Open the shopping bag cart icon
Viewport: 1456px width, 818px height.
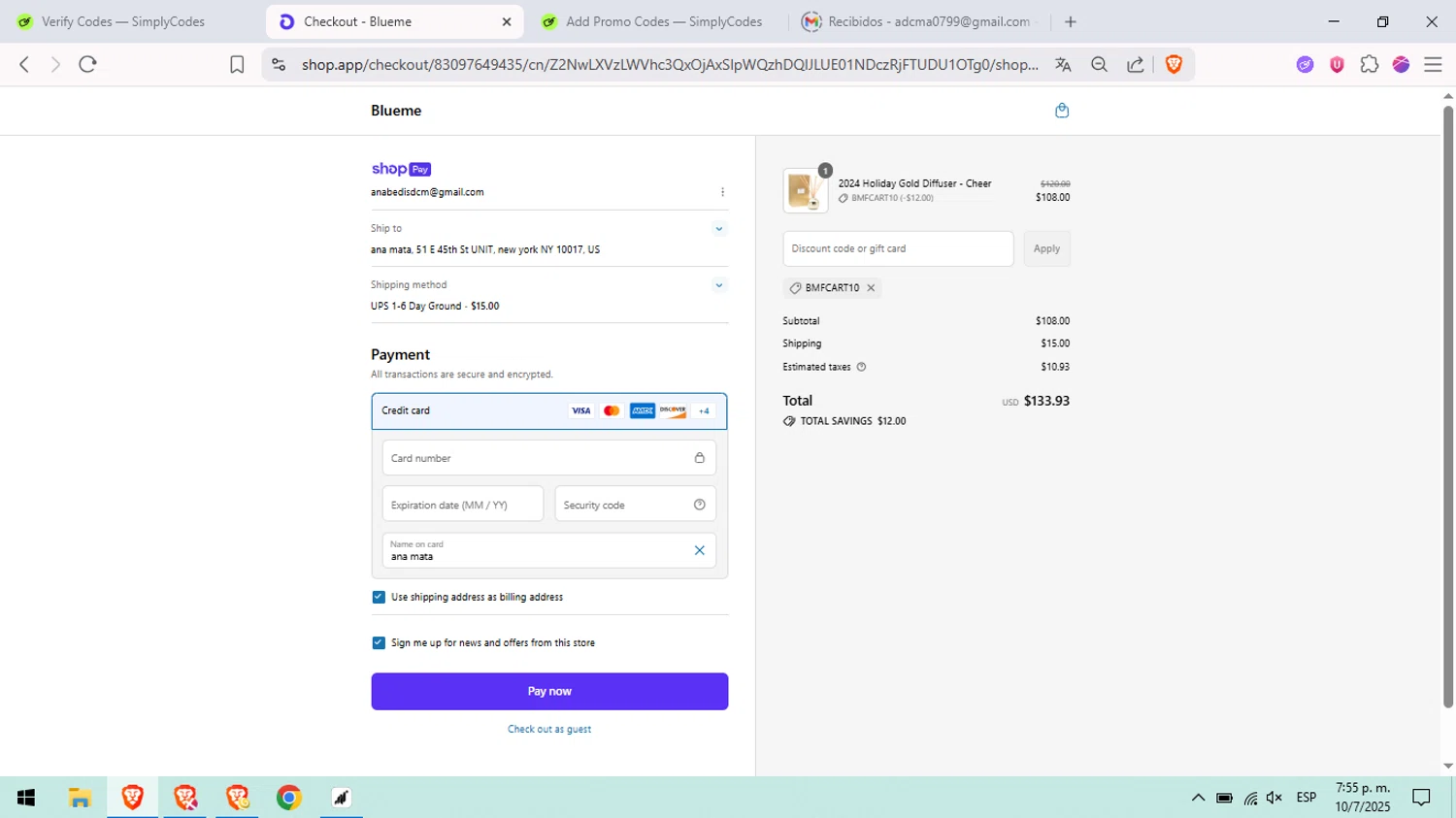(x=1062, y=111)
